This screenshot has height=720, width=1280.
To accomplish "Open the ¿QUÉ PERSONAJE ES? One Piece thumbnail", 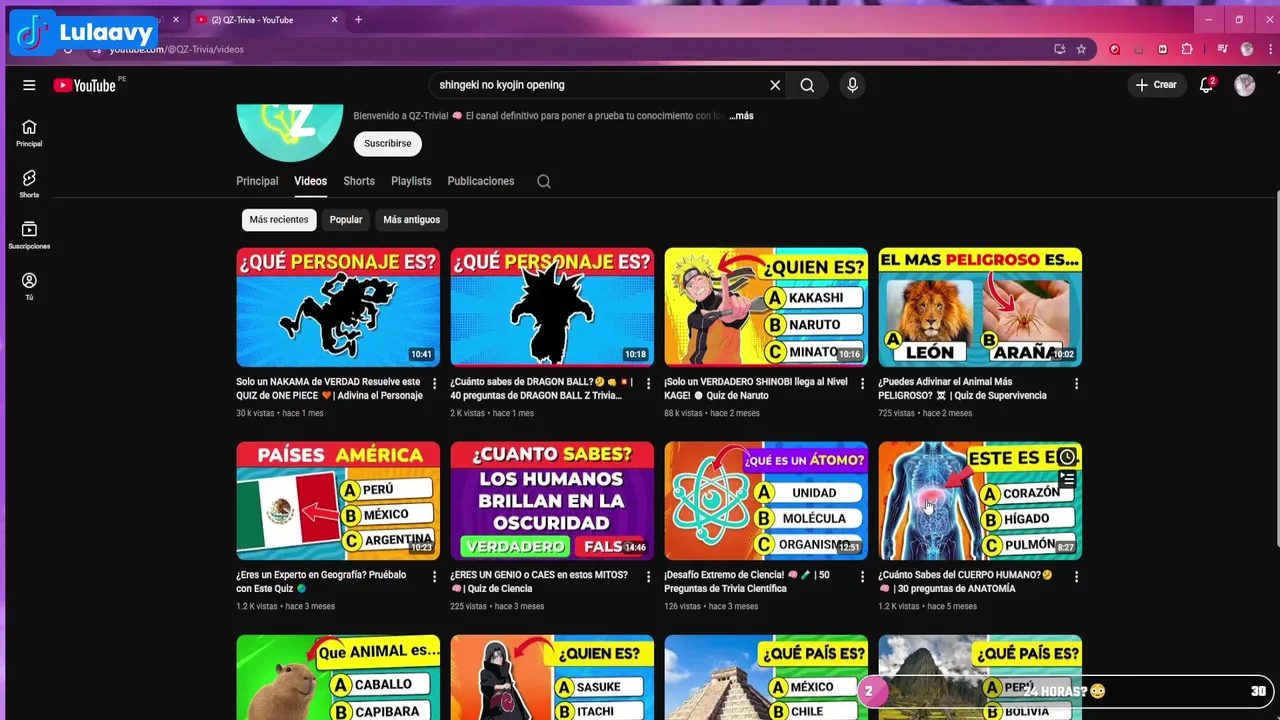I will [338, 307].
